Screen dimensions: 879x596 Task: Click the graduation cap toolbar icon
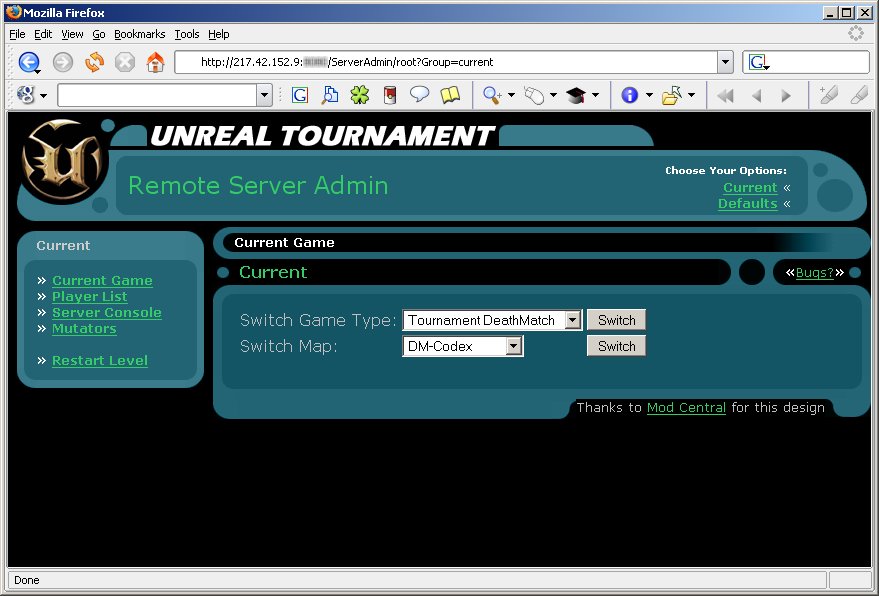575,95
